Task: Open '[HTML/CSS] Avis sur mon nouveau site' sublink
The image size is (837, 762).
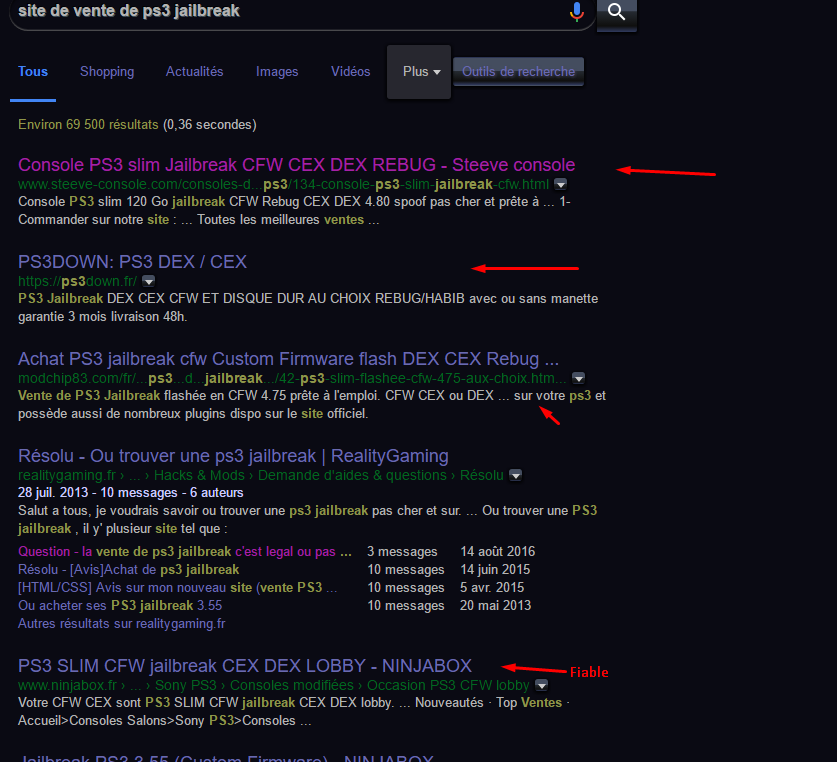Action: pyautogui.click(x=177, y=587)
